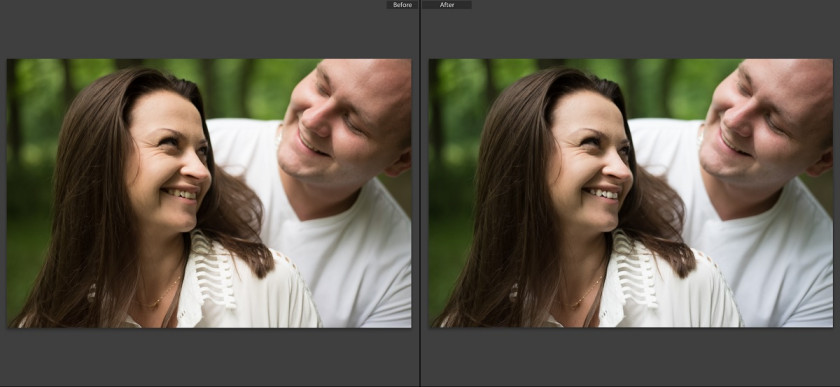Viewport: 840px width, 387px height.
Task: Select the Before photo preview
Action: 209,193
